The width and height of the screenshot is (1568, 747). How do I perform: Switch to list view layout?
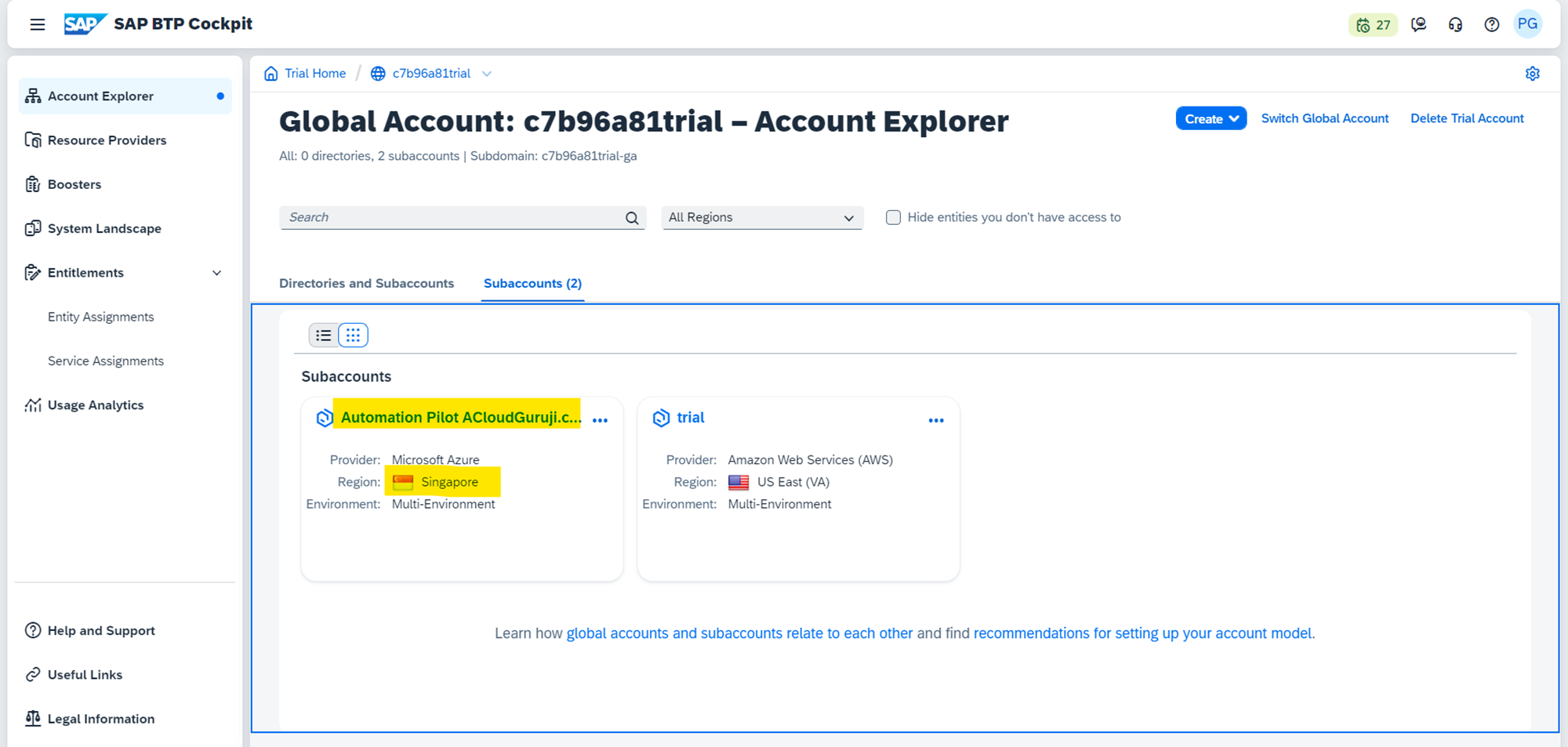(x=324, y=335)
